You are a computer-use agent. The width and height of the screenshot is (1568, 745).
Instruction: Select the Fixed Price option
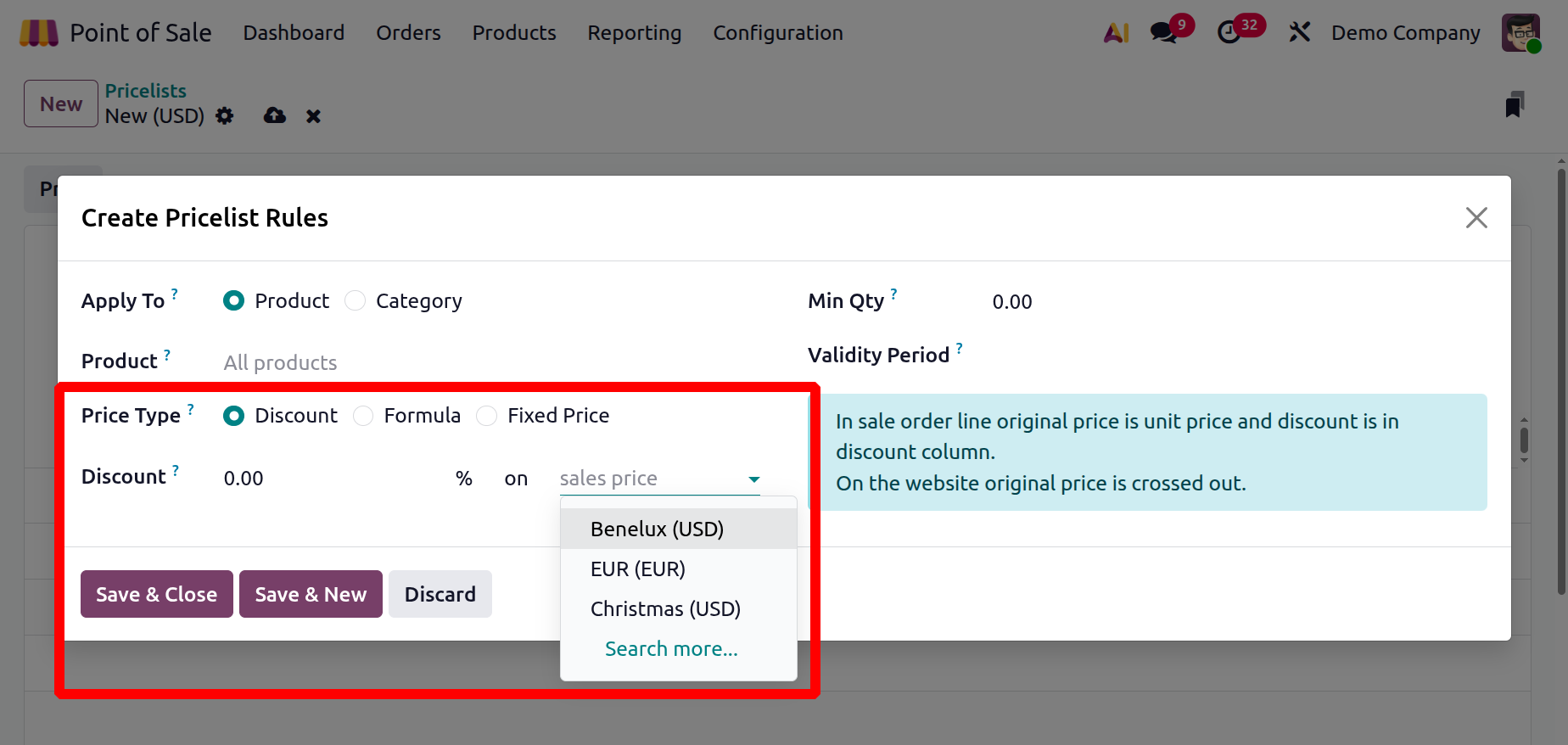(487, 416)
